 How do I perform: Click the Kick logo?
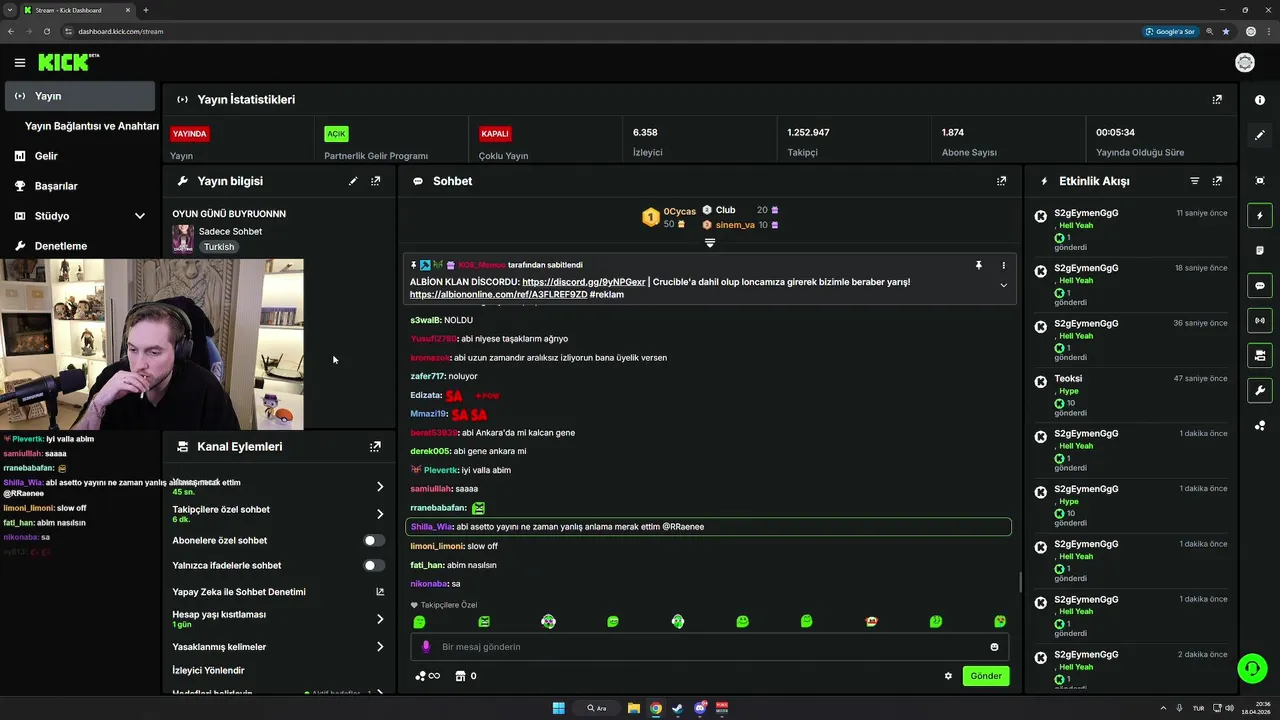pos(68,62)
